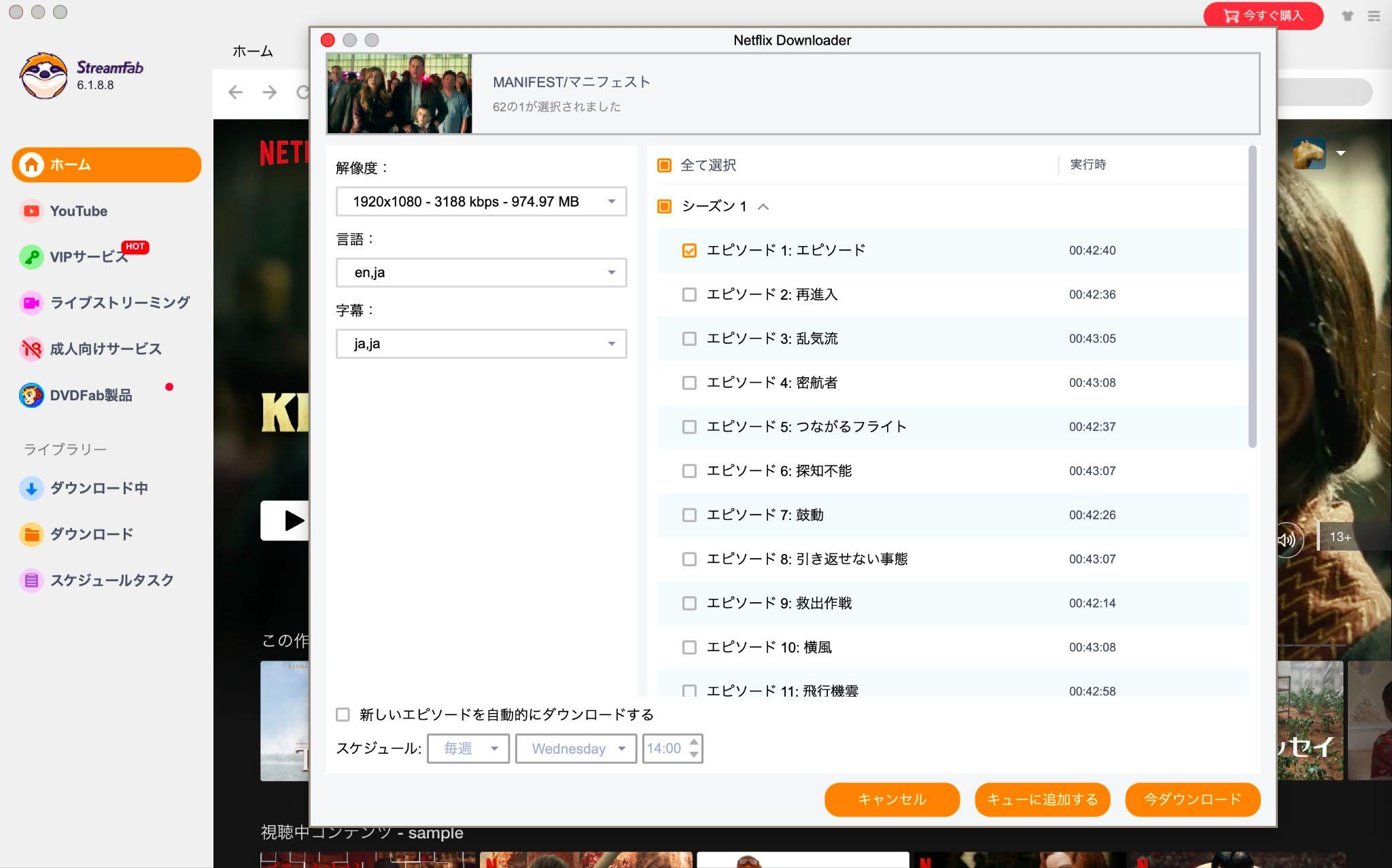This screenshot has width=1392, height=868.
Task: Go to ホーム in the sidebar
Action: pos(107,164)
